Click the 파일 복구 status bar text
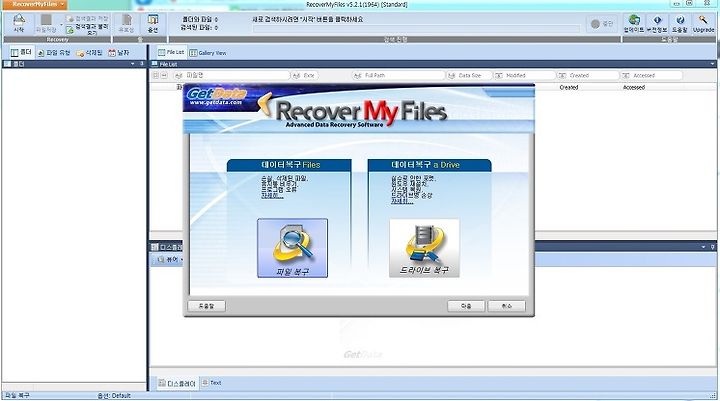The height and width of the screenshot is (401, 720). (x=17, y=395)
